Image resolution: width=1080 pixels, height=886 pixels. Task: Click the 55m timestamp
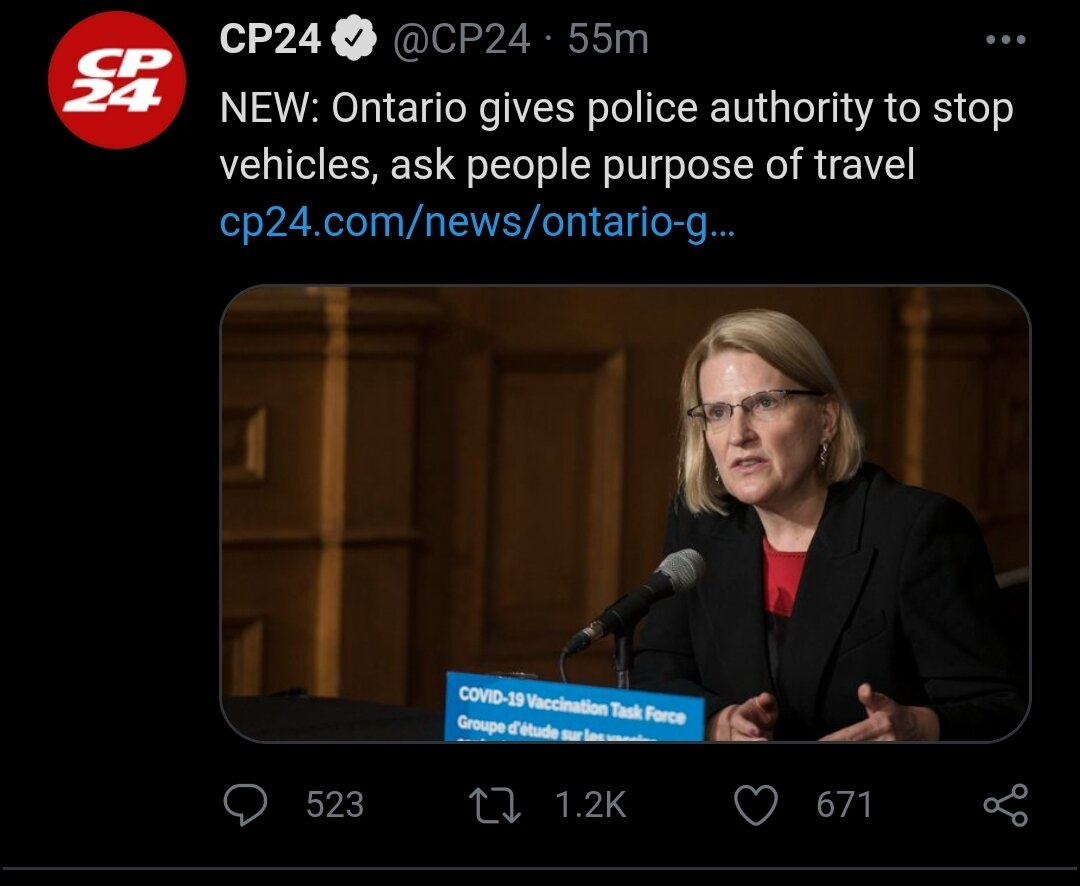point(608,39)
